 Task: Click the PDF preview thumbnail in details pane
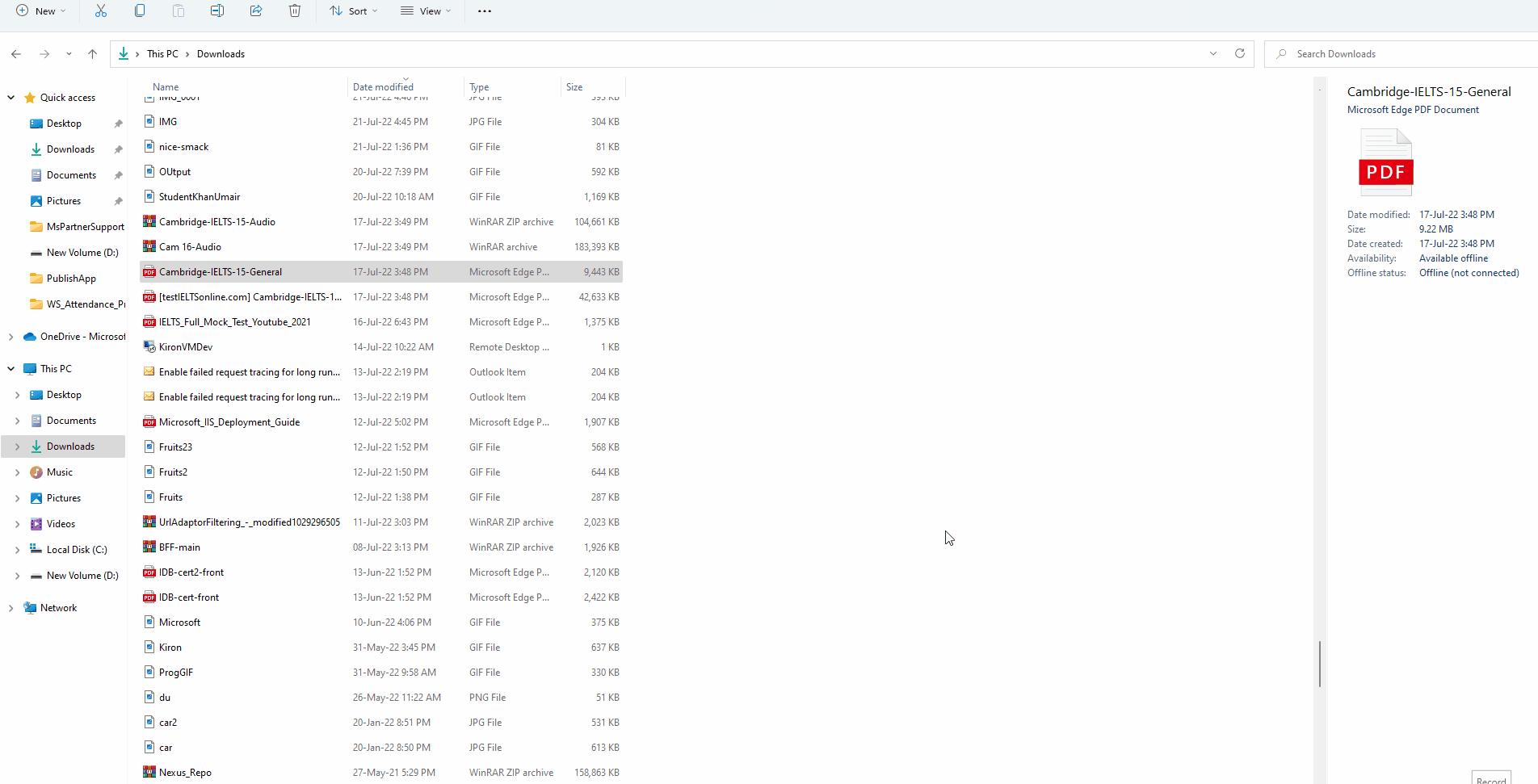point(1386,162)
